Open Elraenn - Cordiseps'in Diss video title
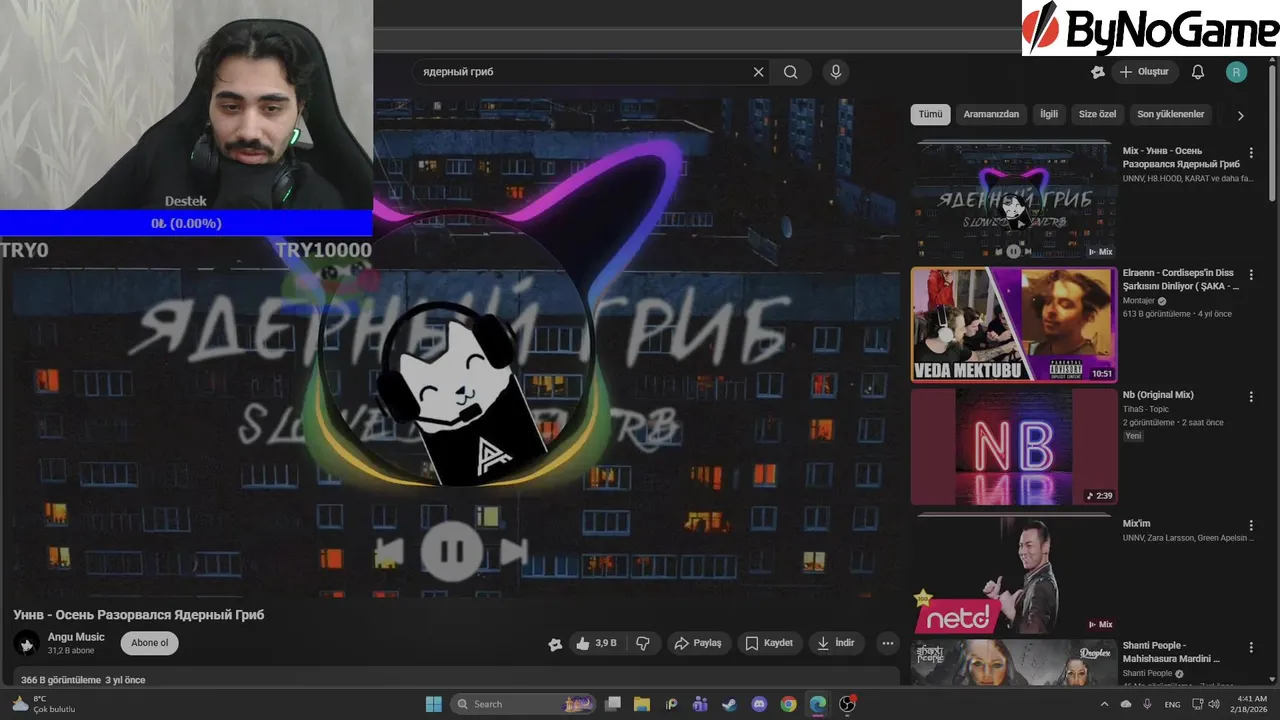This screenshot has width=1280, height=720. tap(1181, 279)
